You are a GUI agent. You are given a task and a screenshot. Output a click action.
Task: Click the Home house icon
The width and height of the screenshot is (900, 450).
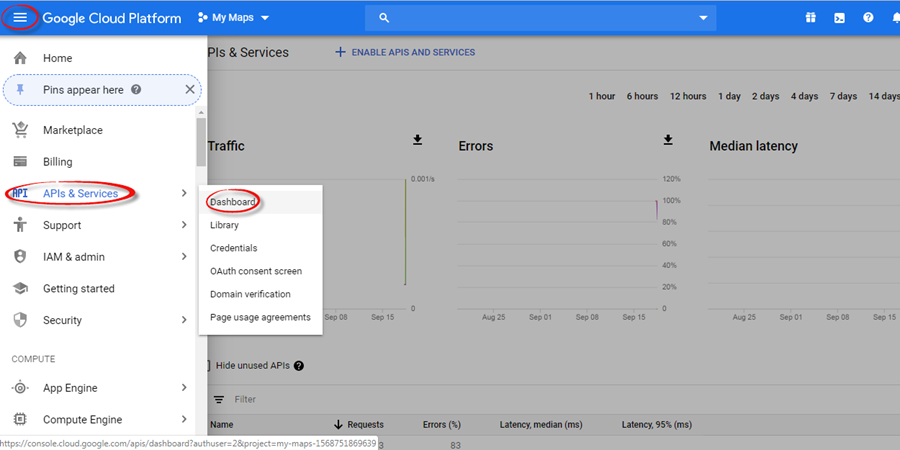[x=20, y=58]
